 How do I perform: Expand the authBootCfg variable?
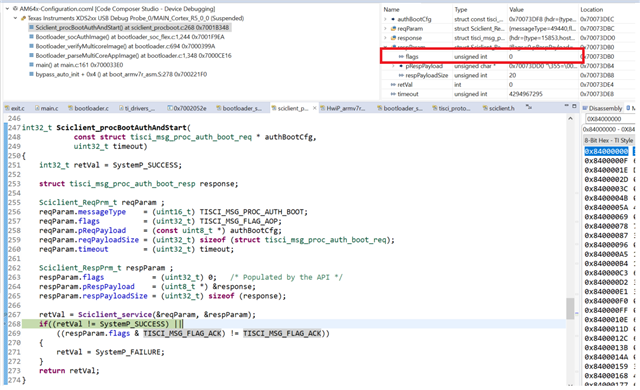(385, 19)
